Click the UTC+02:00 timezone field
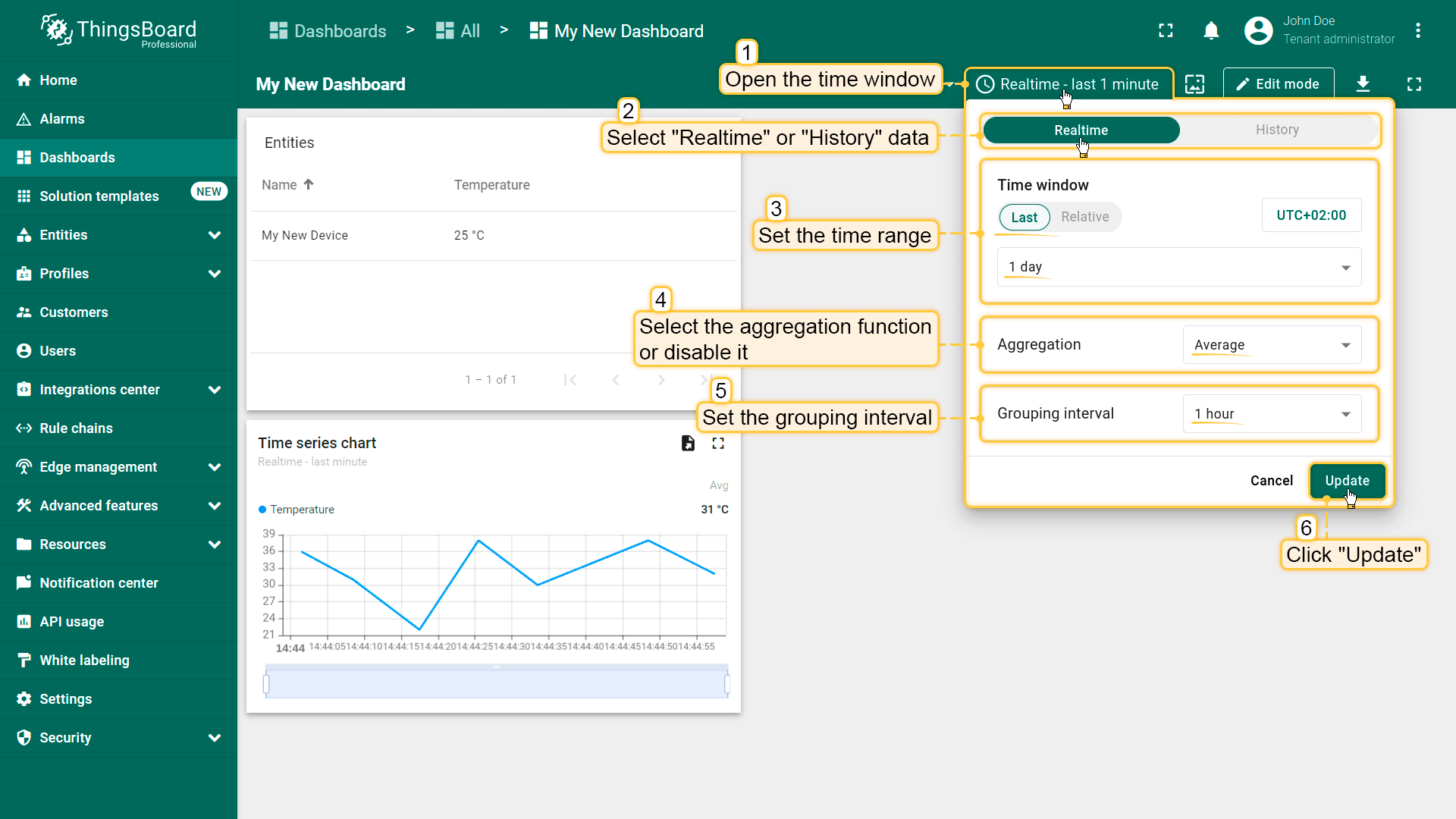Image resolution: width=1456 pixels, height=819 pixels. 1311,215
